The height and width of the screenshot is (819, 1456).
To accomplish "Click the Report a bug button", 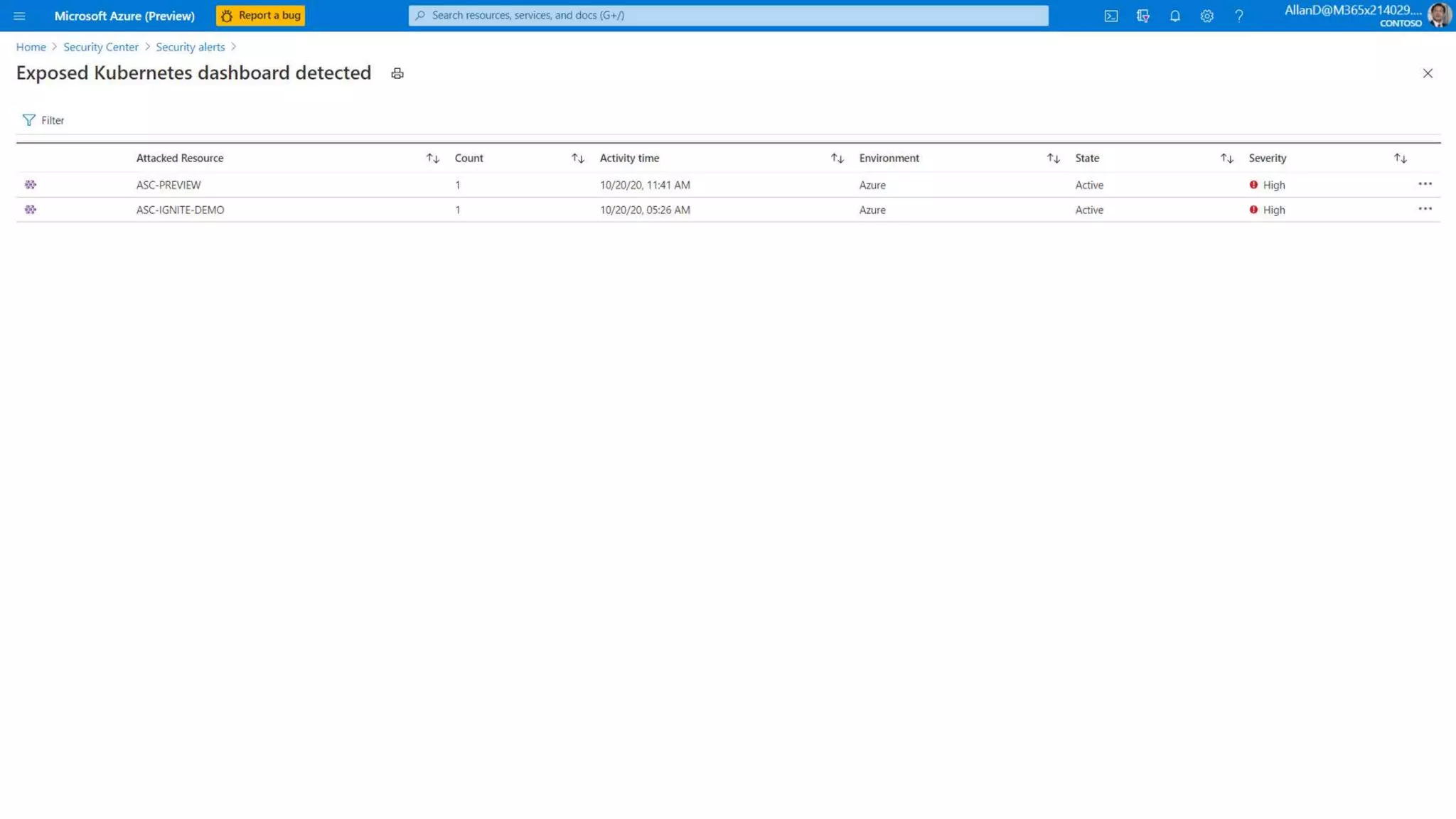I will (x=260, y=16).
